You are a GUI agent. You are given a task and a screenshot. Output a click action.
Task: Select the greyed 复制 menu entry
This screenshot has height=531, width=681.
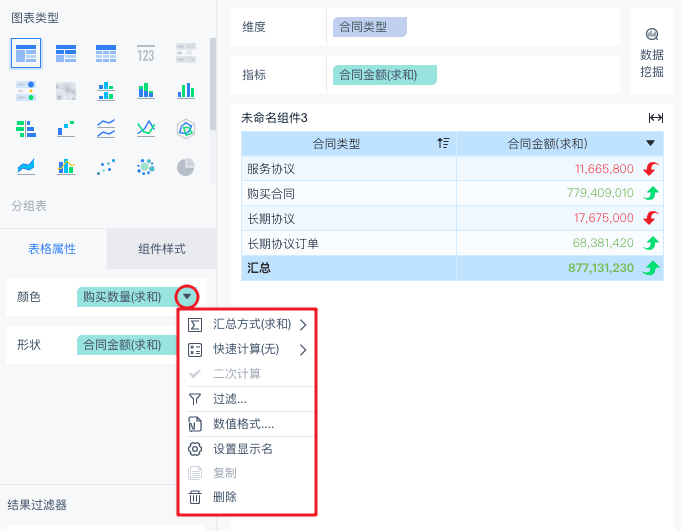(248, 472)
